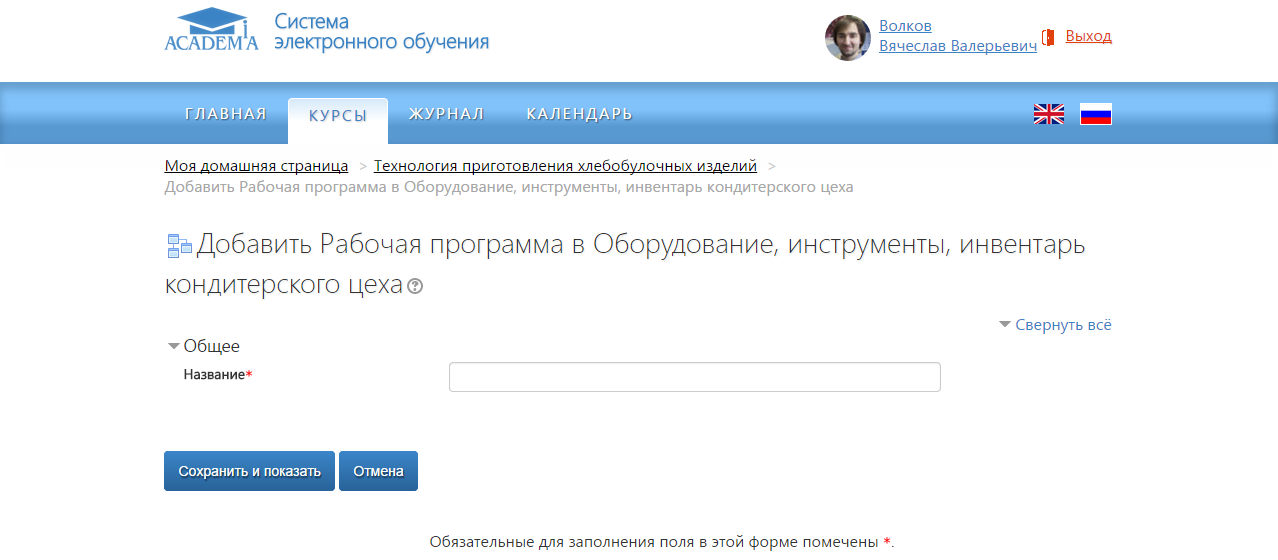Open the Технология приготовления хлебобулочных изделий breadcrumb

tap(565, 166)
